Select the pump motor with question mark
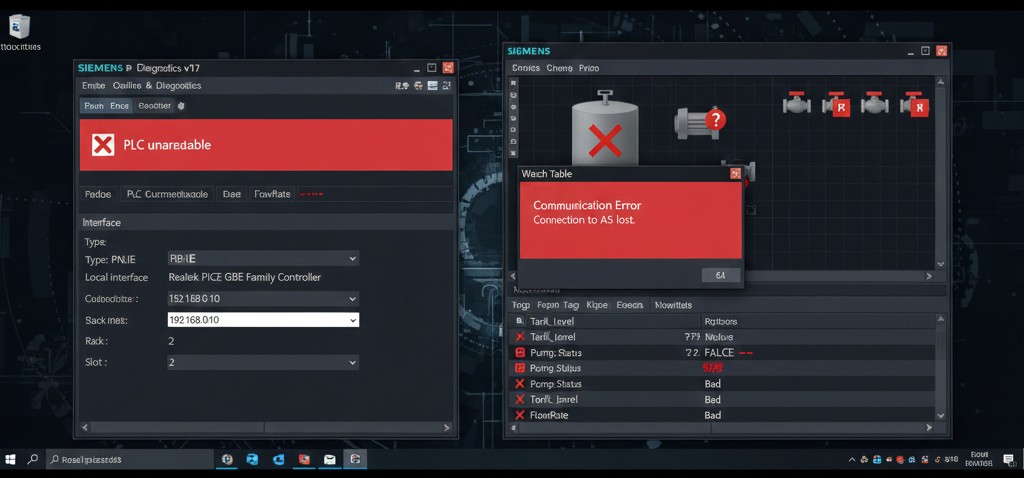 699,122
